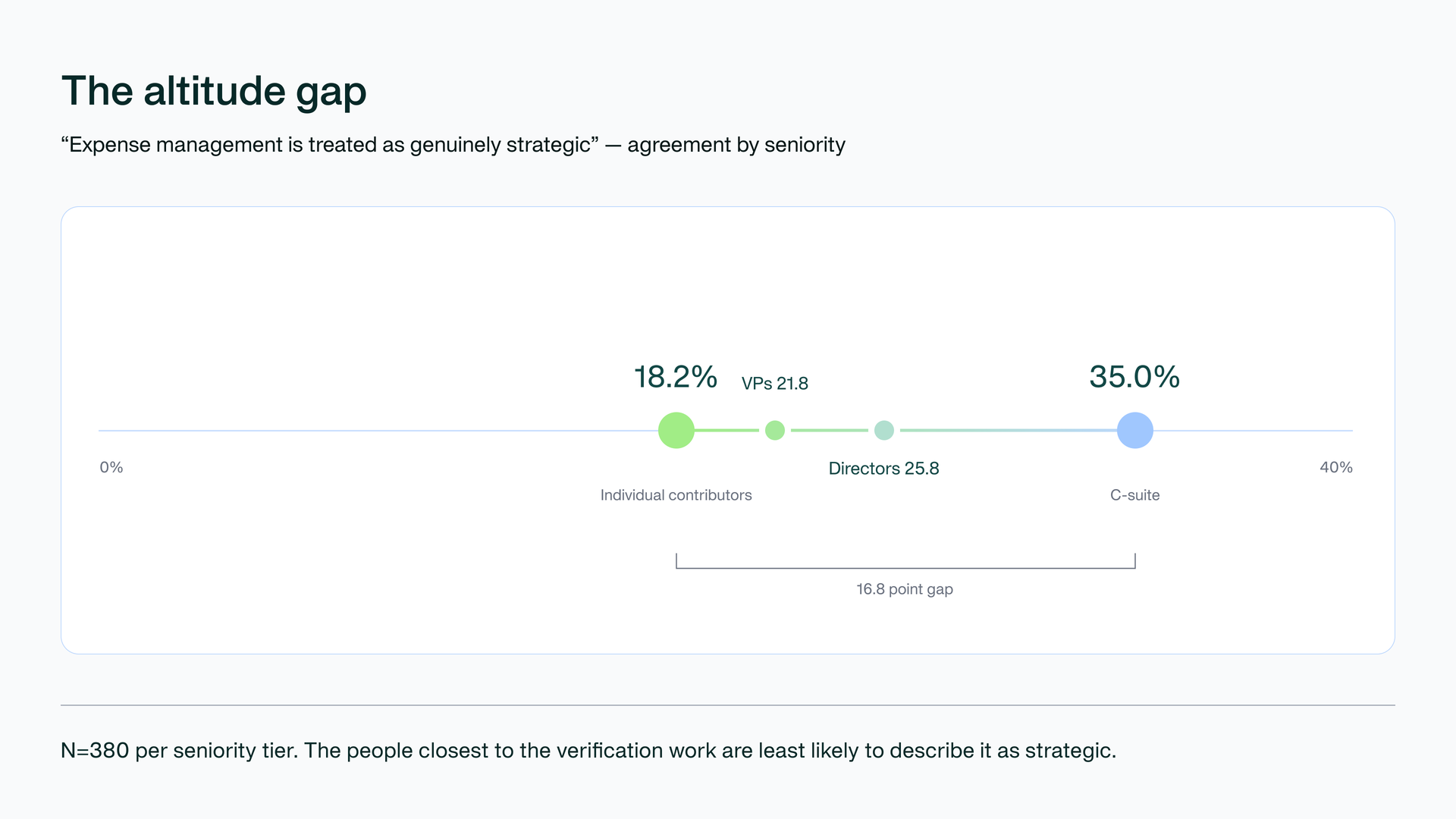Click the N=380 footnote text

point(588,751)
